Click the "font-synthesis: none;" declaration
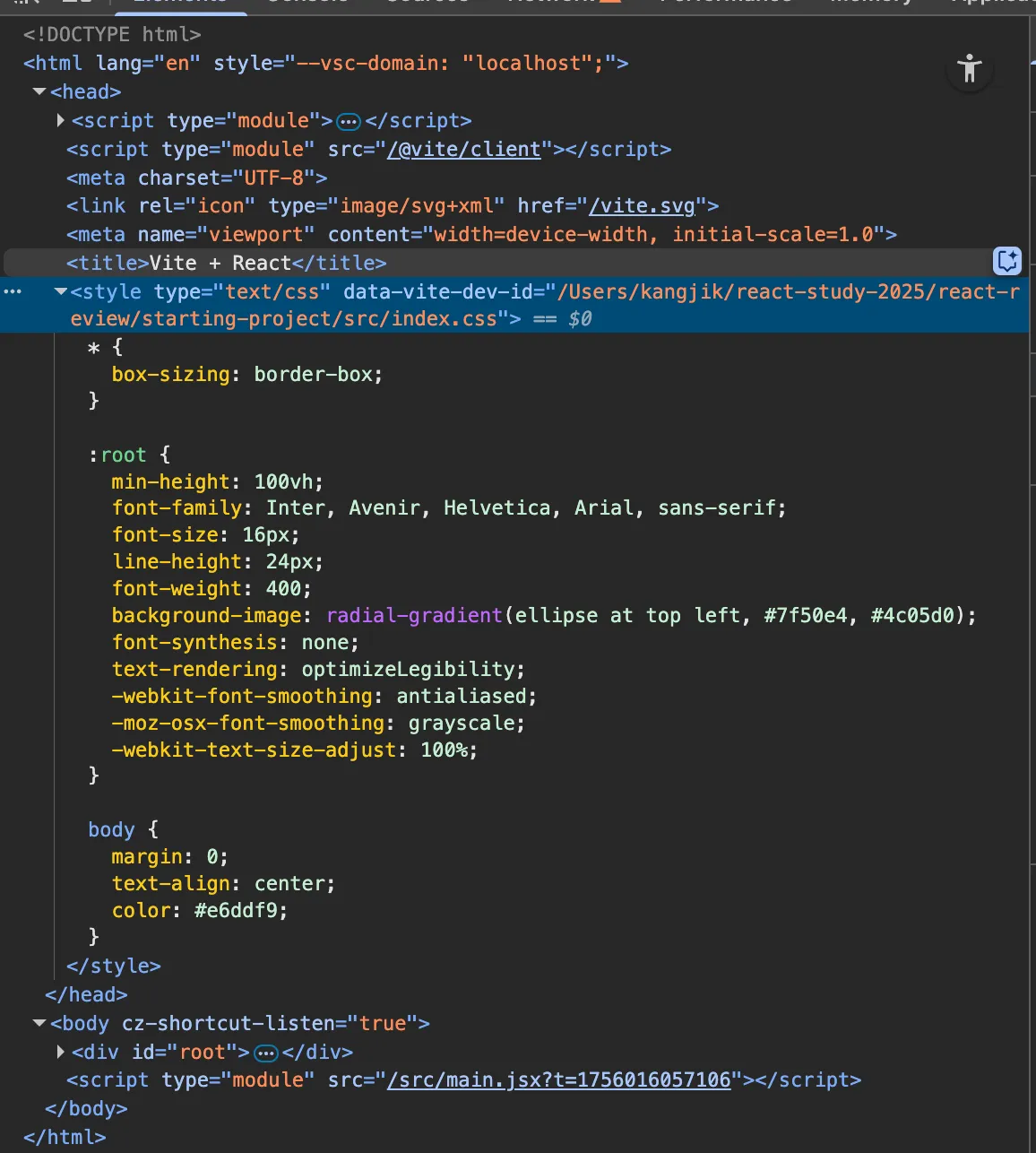 pyautogui.click(x=236, y=642)
